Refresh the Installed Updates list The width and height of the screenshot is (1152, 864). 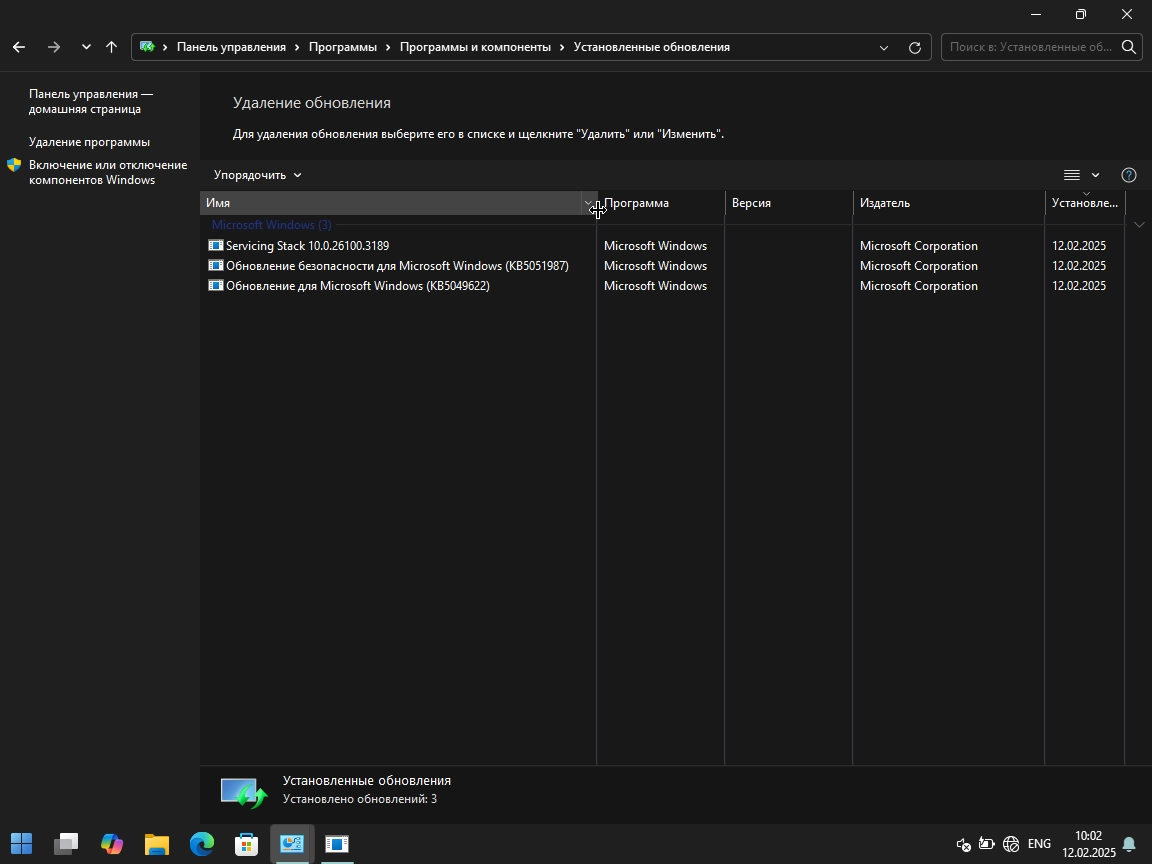(914, 47)
